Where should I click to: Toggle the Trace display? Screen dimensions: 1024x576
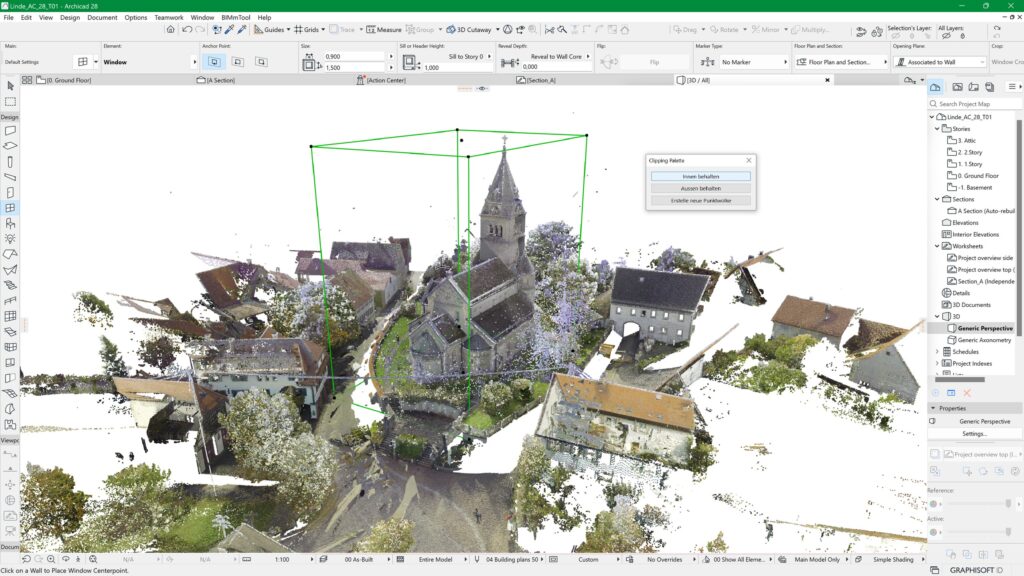334,30
